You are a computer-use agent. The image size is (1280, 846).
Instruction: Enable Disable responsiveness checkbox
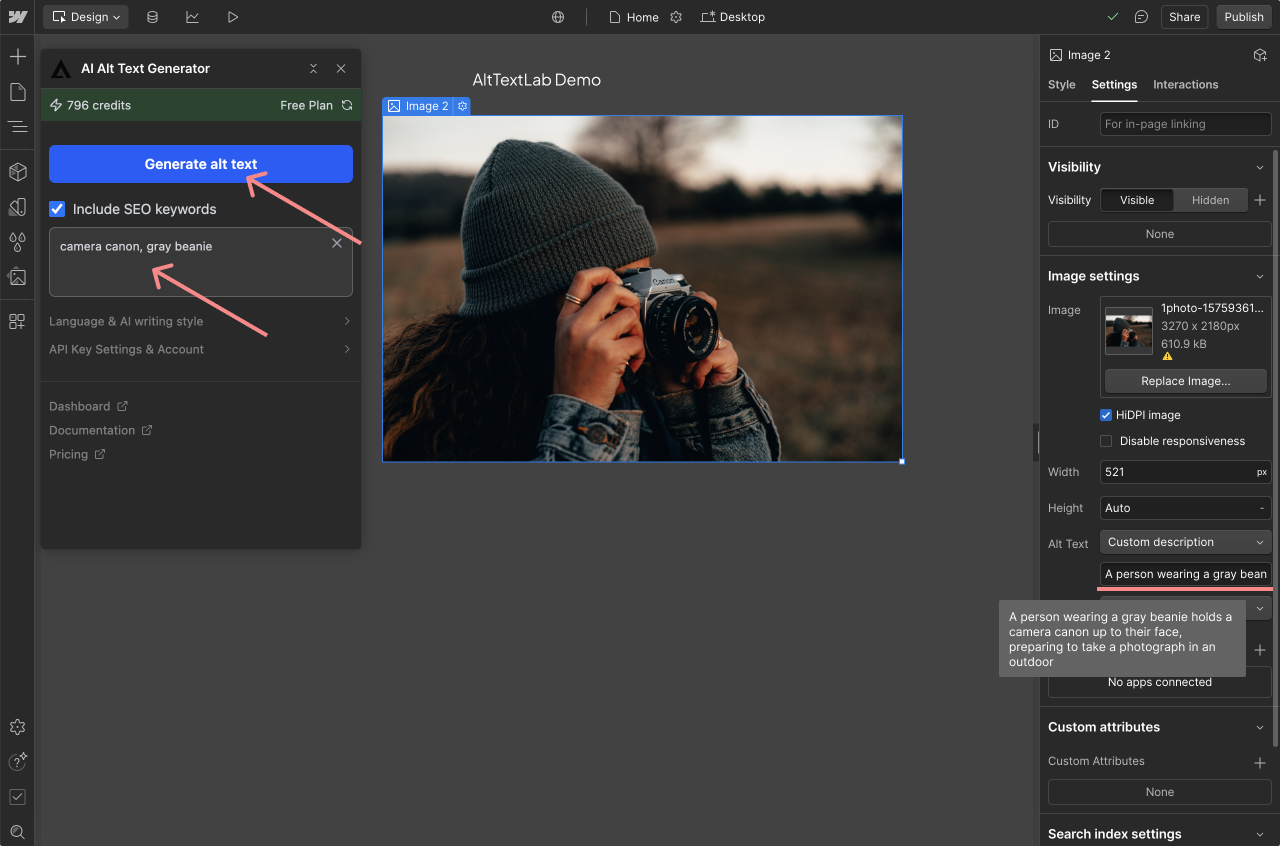pyautogui.click(x=1106, y=441)
